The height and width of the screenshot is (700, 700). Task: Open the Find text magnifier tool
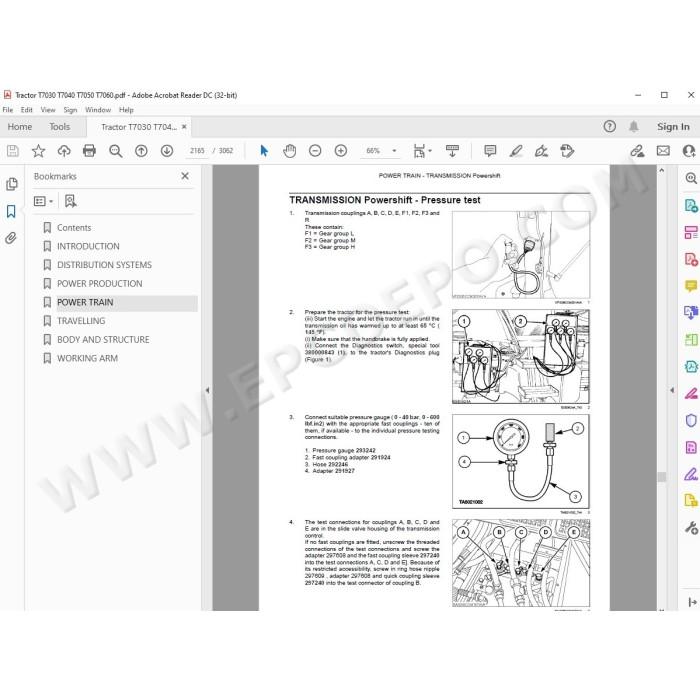click(x=116, y=151)
